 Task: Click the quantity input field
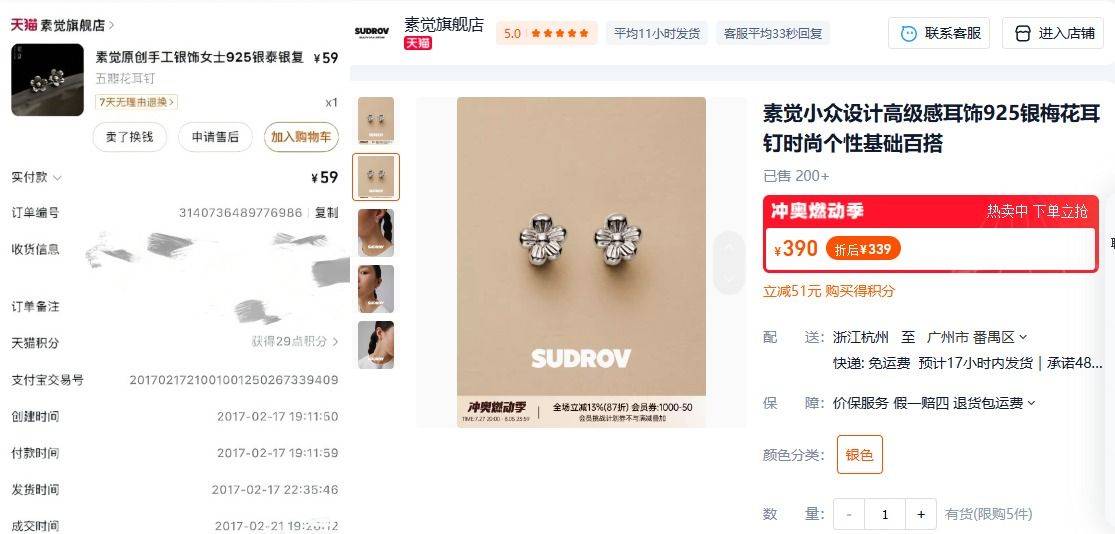coord(885,514)
